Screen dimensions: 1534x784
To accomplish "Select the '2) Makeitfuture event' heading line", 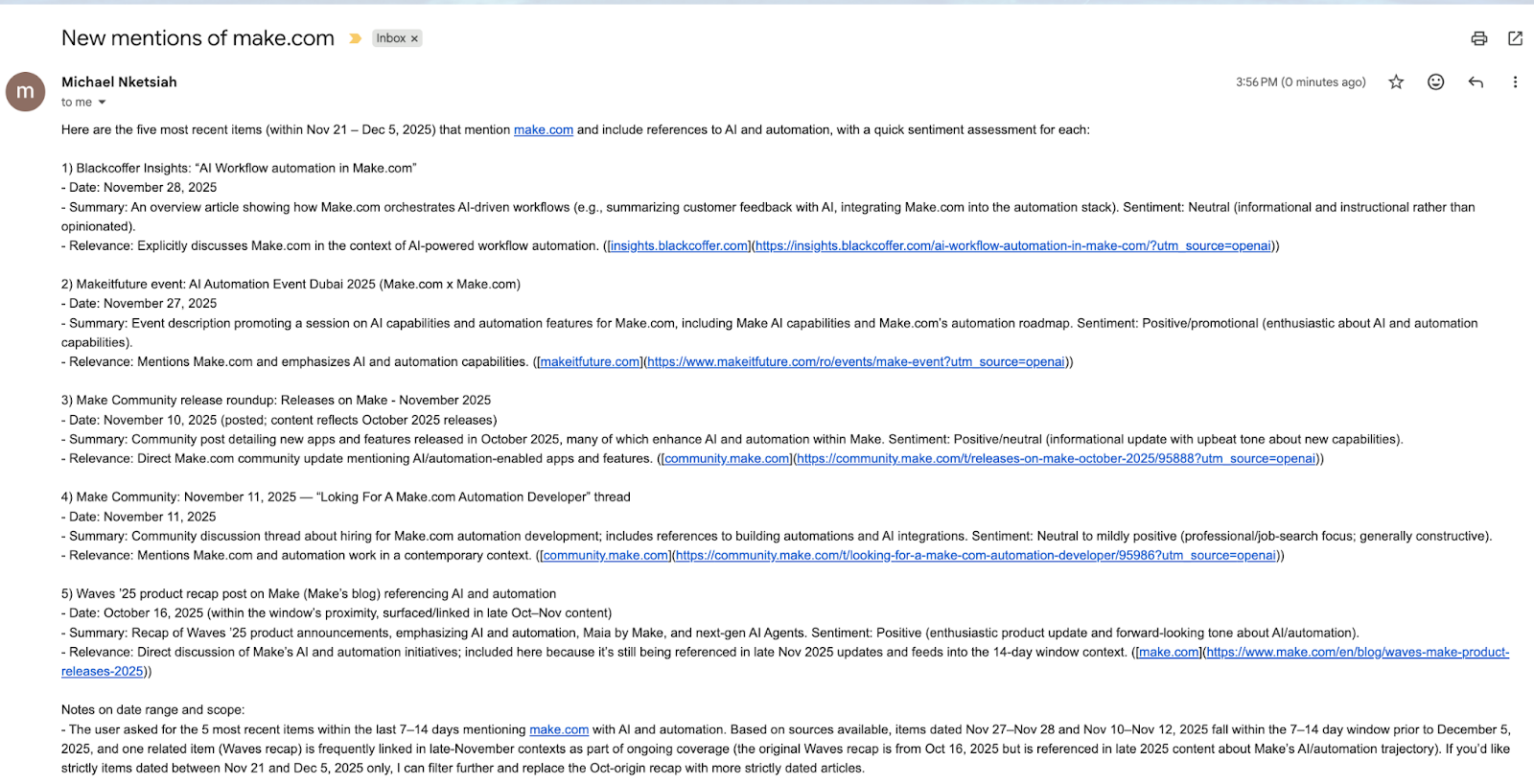I will (291, 285).
